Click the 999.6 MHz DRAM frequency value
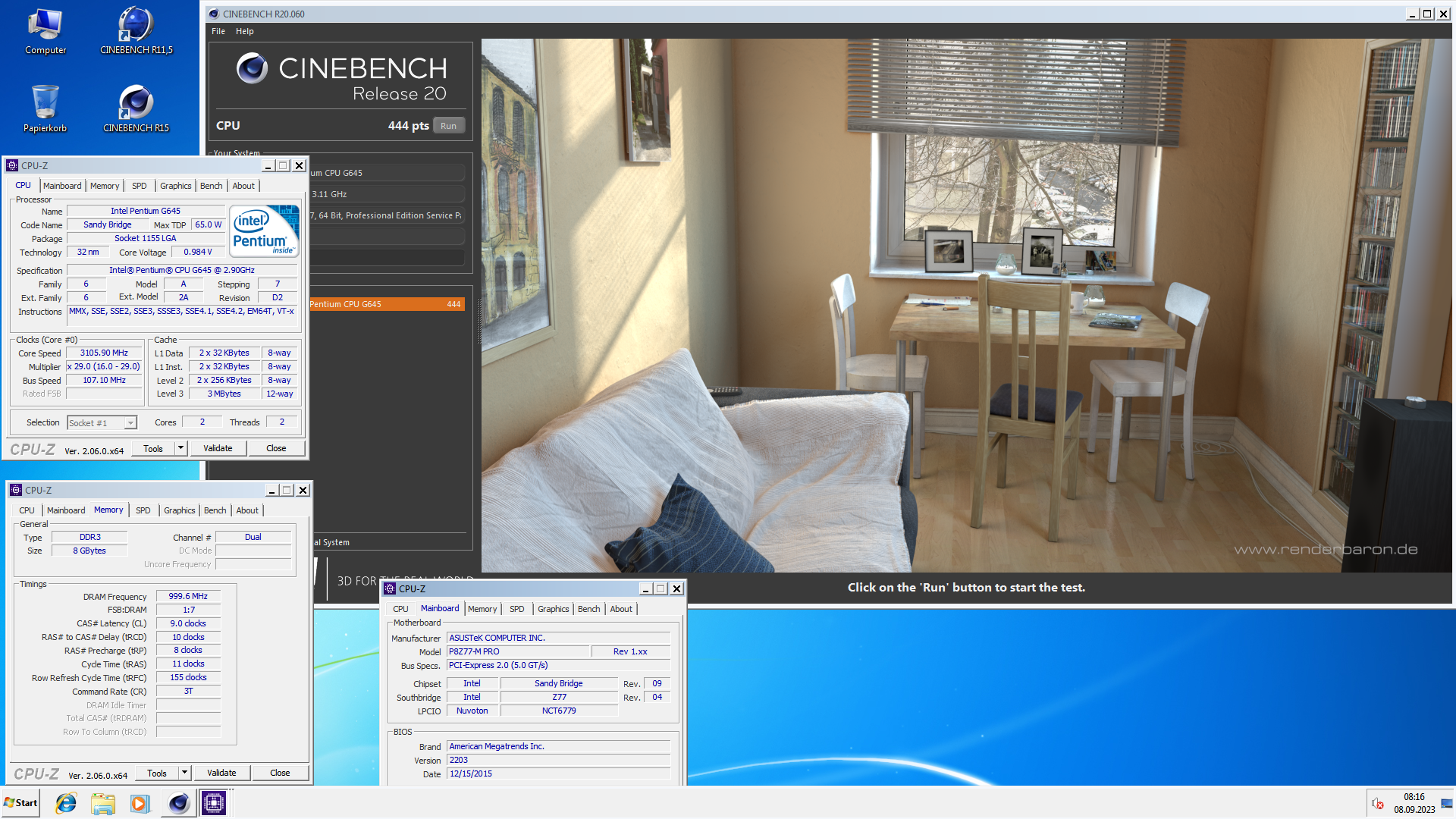Image resolution: width=1456 pixels, height=819 pixels. pyautogui.click(x=188, y=596)
